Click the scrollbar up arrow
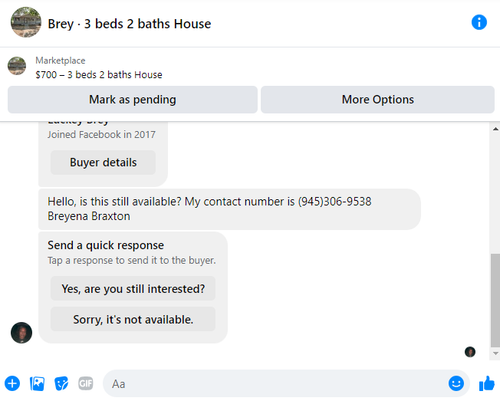This screenshot has width=500, height=404. pos(495,129)
